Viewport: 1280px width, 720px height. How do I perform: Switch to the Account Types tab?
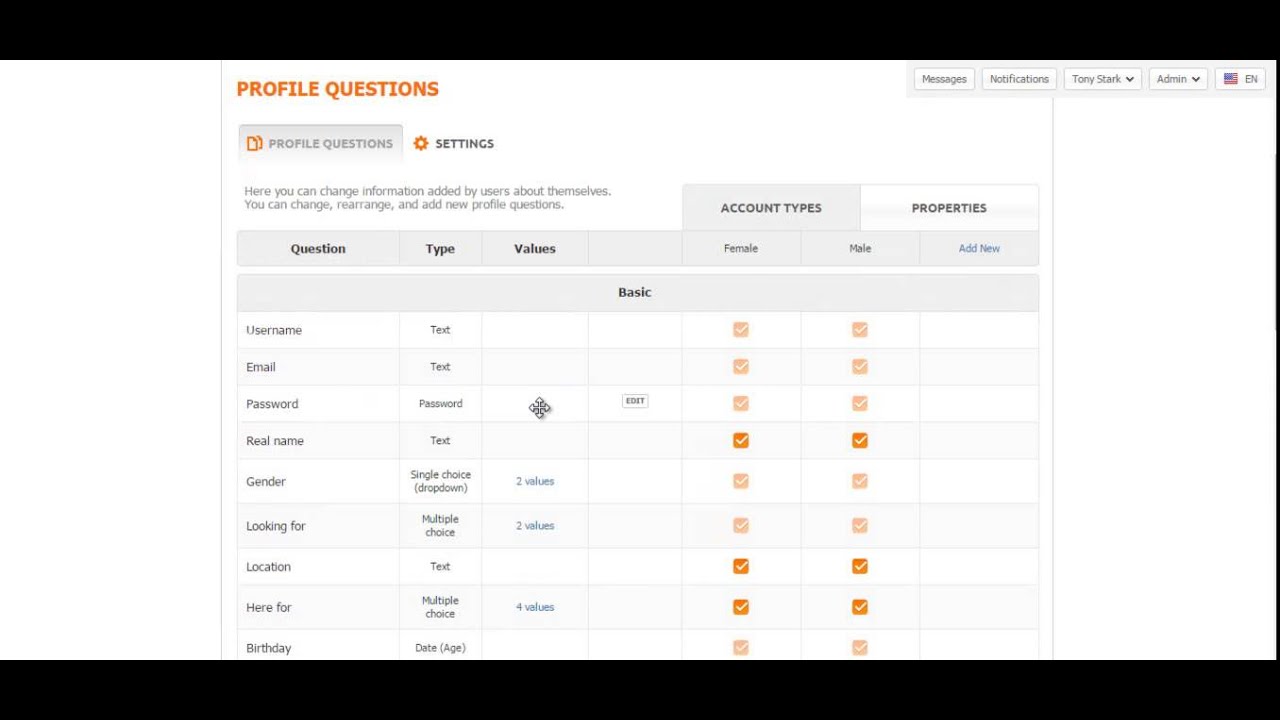[771, 208]
